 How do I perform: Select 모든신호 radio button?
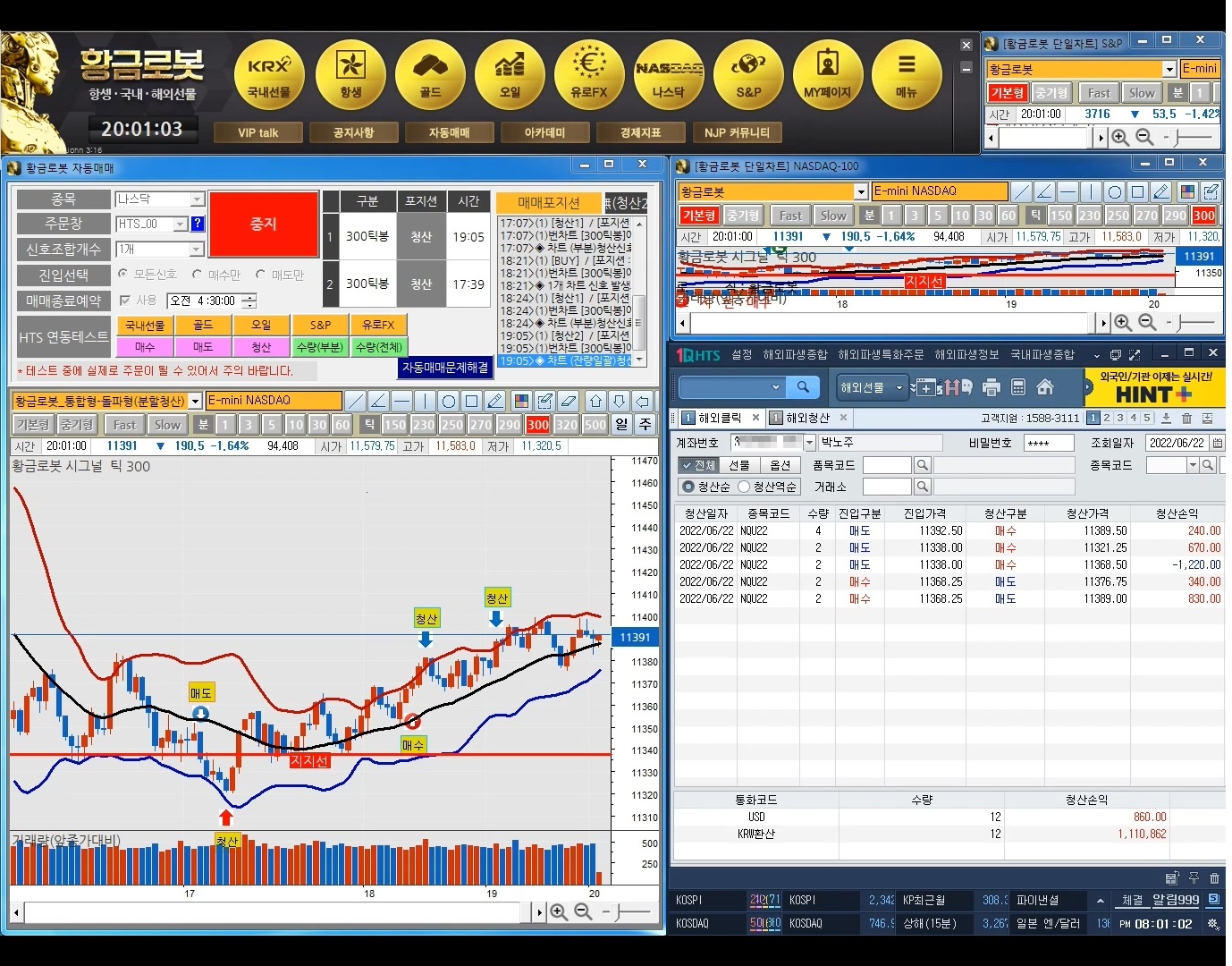click(x=123, y=275)
